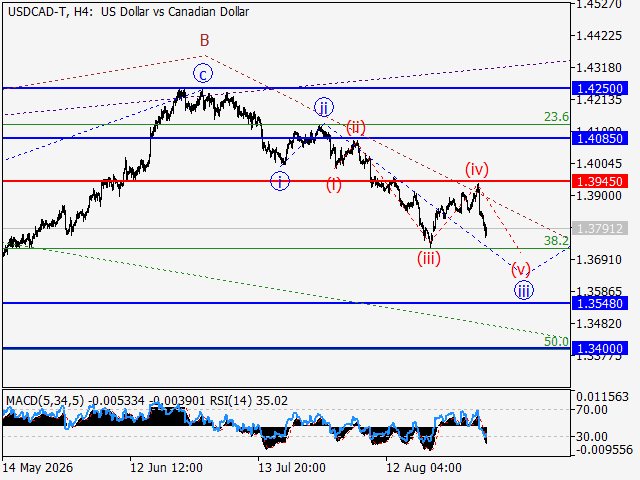
Task: Select the 1.34000 blue price label
Action: tap(600, 349)
